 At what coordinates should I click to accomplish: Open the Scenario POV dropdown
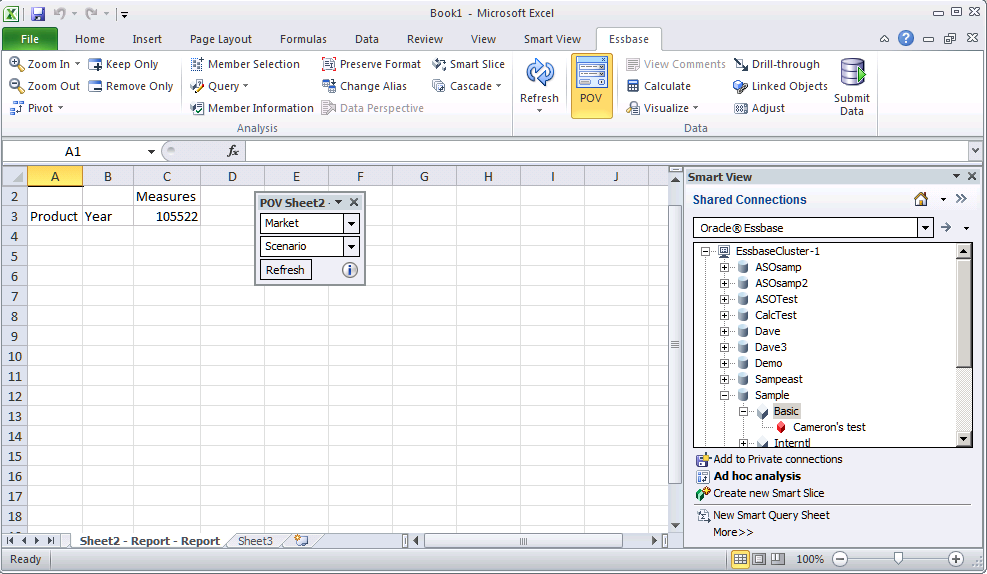(x=351, y=247)
